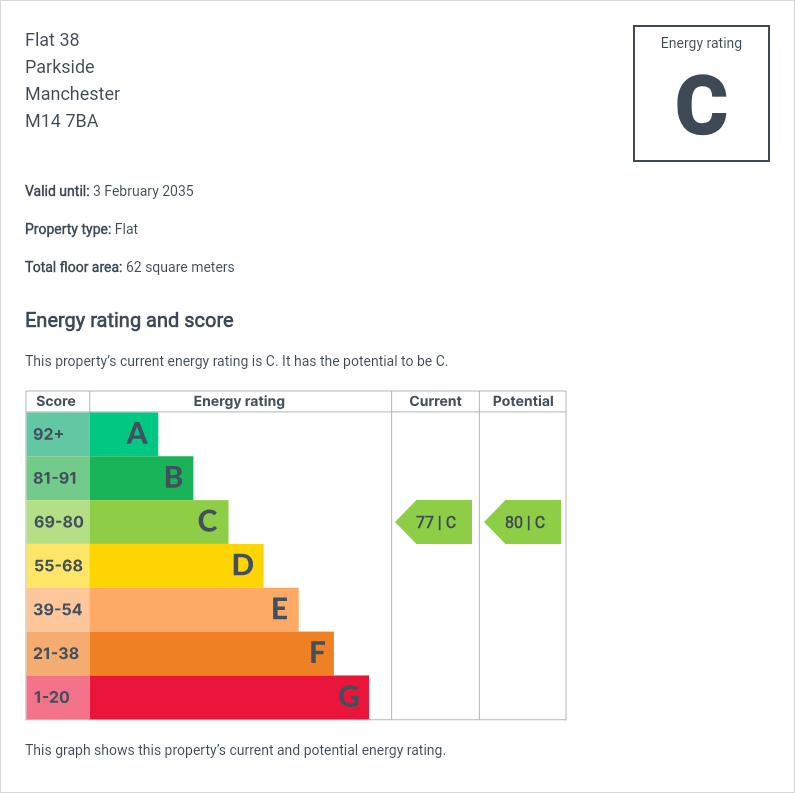Click the current 77 | C arrow marker
This screenshot has height=793, width=795.
[435, 522]
